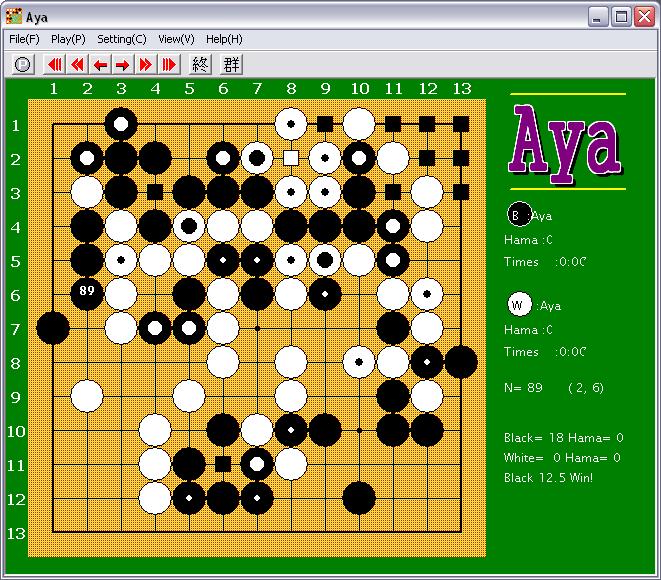The height and width of the screenshot is (580, 661).
Task: Click white stone at column 2 row 9
Action: coord(87,396)
